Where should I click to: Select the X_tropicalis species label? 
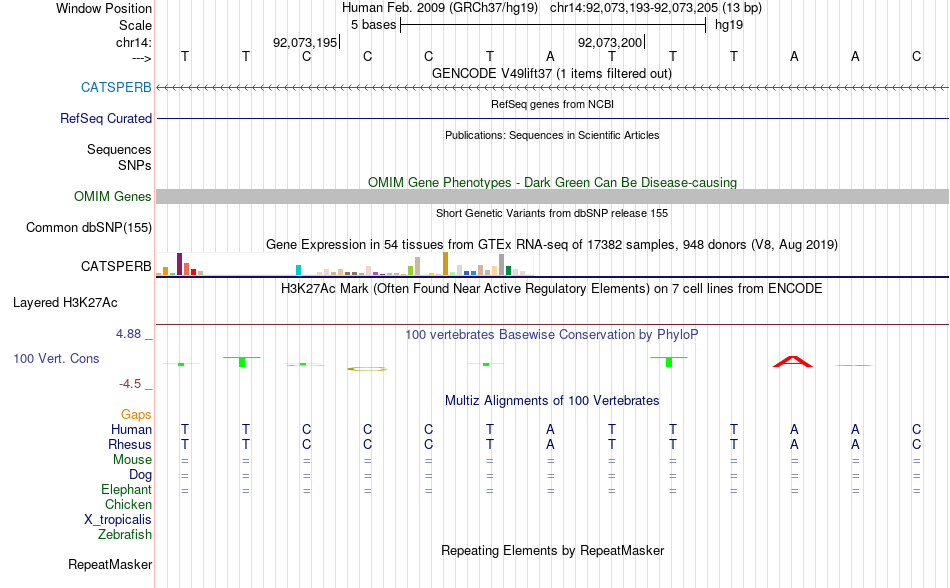(118, 520)
